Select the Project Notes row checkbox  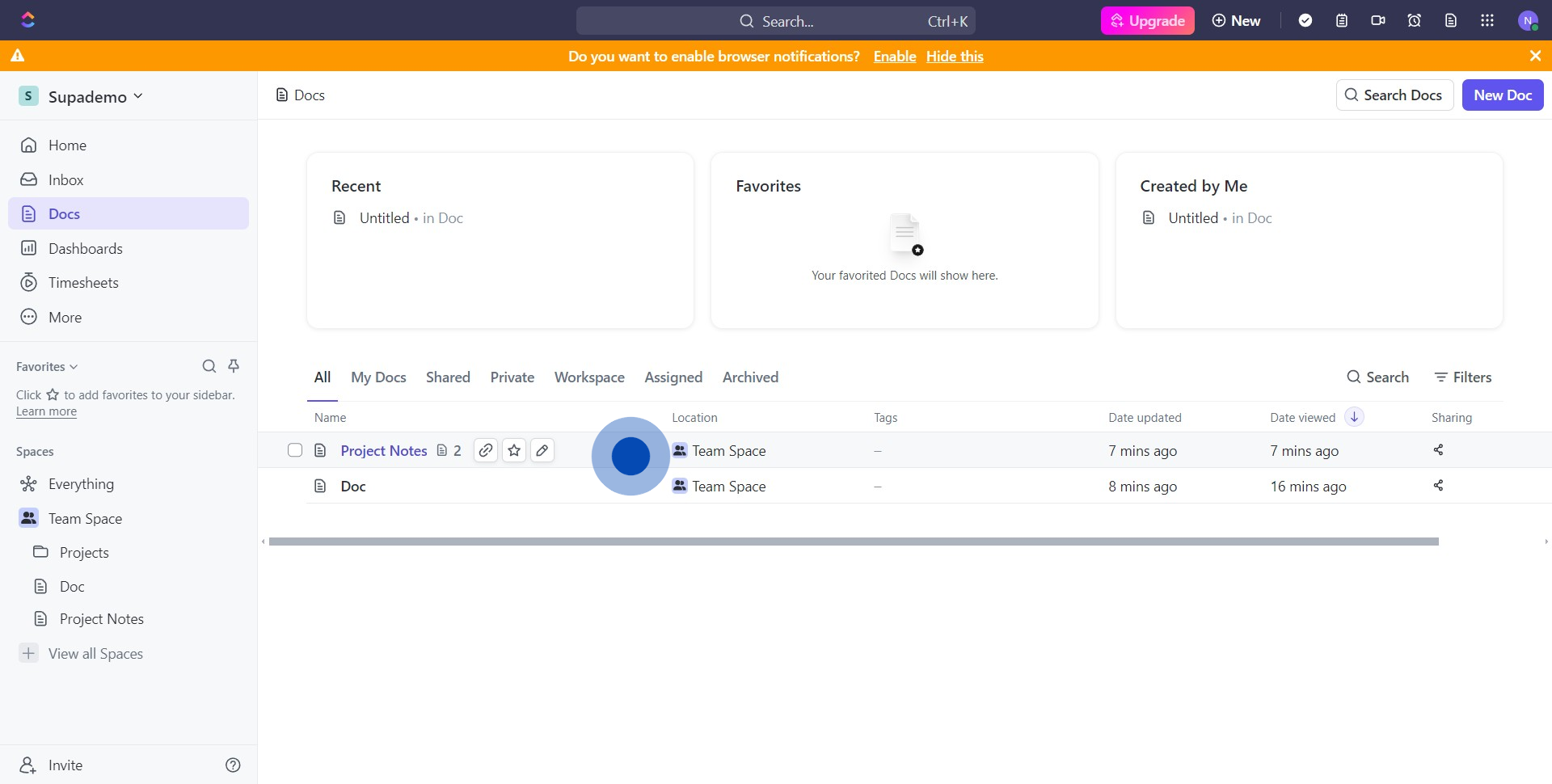coord(295,450)
